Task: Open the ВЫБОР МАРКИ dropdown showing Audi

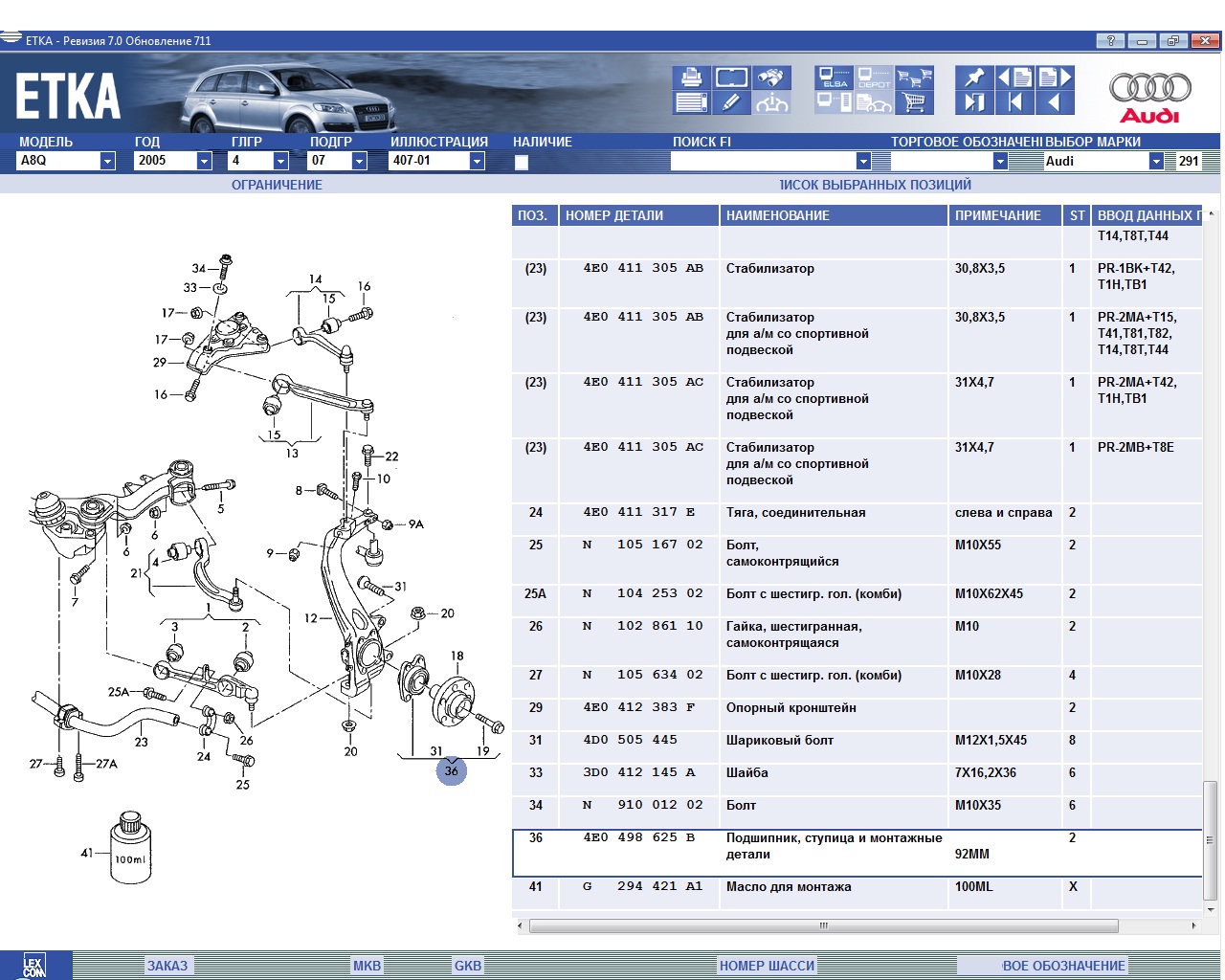Action: (1156, 161)
